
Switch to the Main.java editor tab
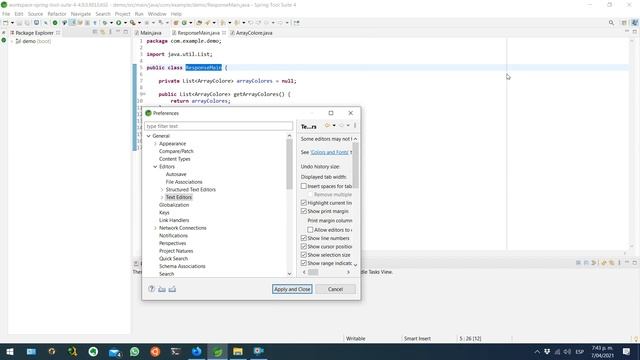click(x=151, y=33)
